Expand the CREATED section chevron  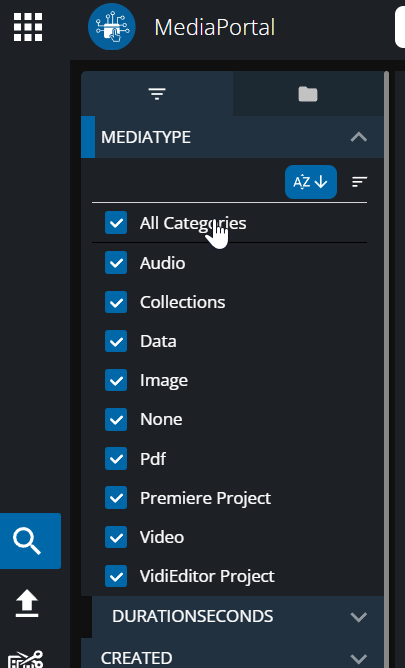359,658
